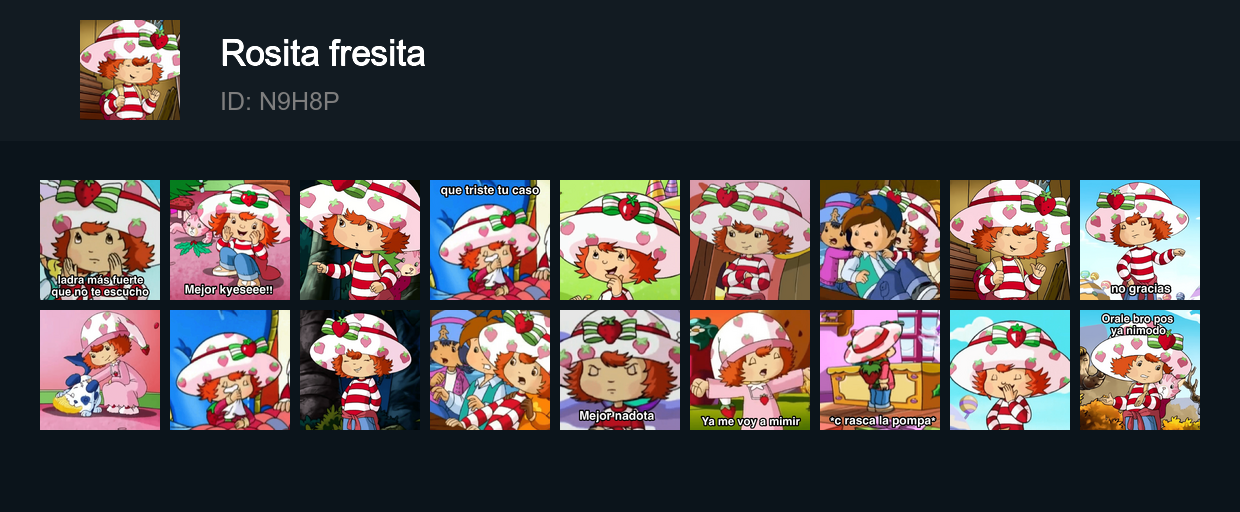Screen dimensions: 1240x512
Task: Select the sticker with hot air balloon
Action: coord(1010,370)
